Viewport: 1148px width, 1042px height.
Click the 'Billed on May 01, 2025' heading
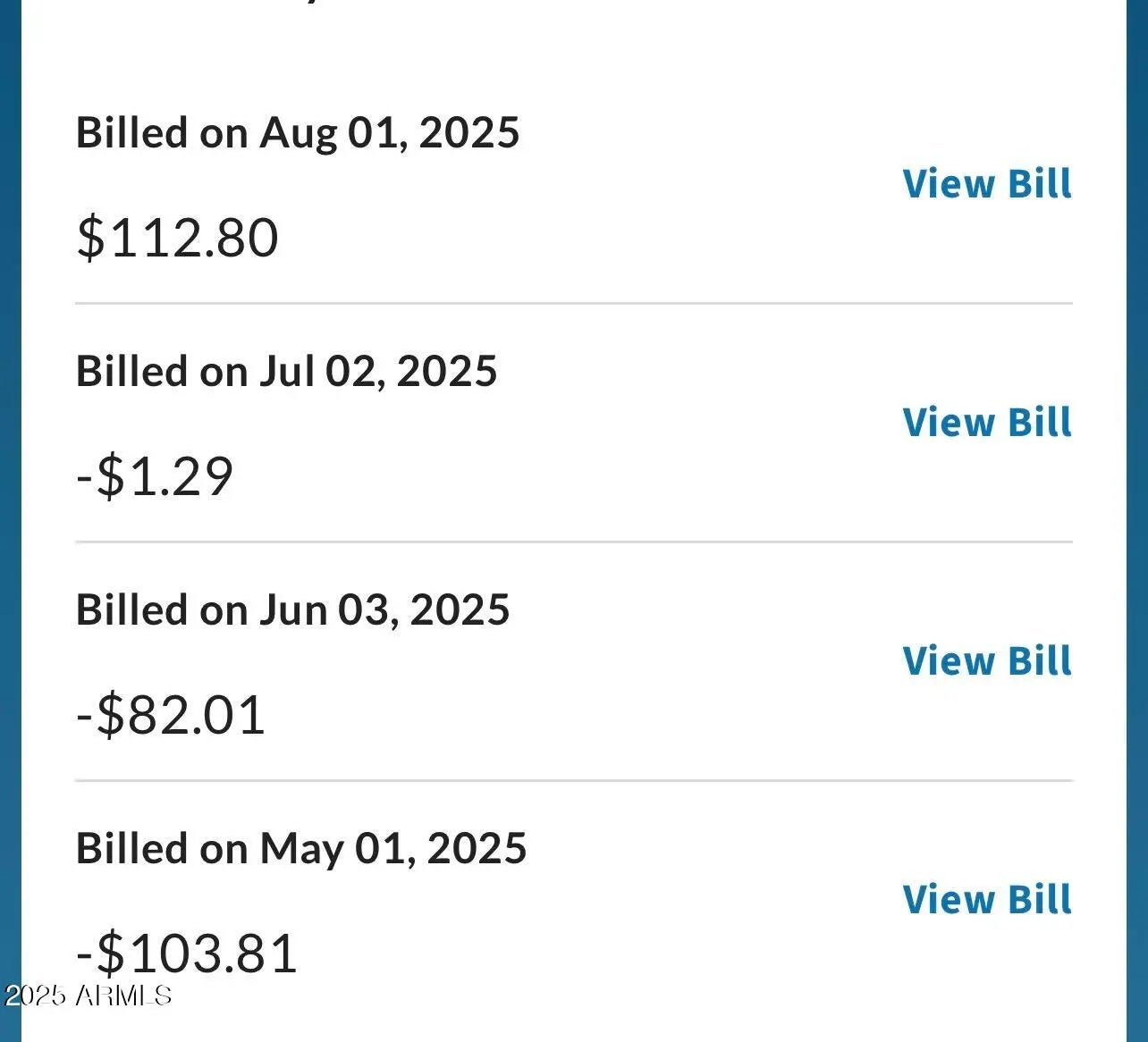click(x=301, y=849)
